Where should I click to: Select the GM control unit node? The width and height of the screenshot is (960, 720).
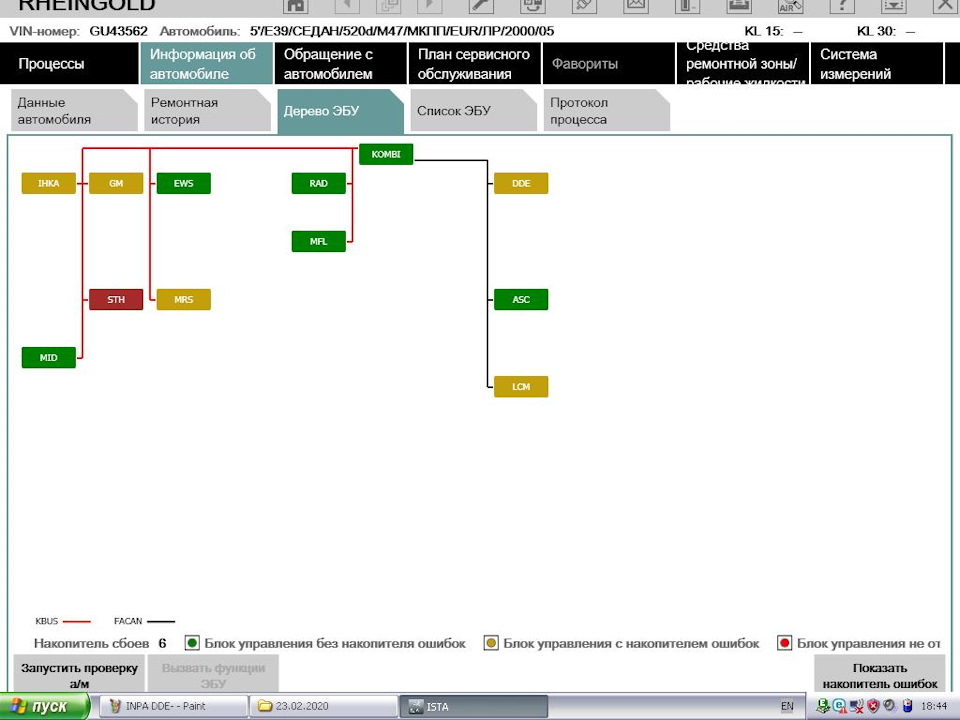[116, 183]
